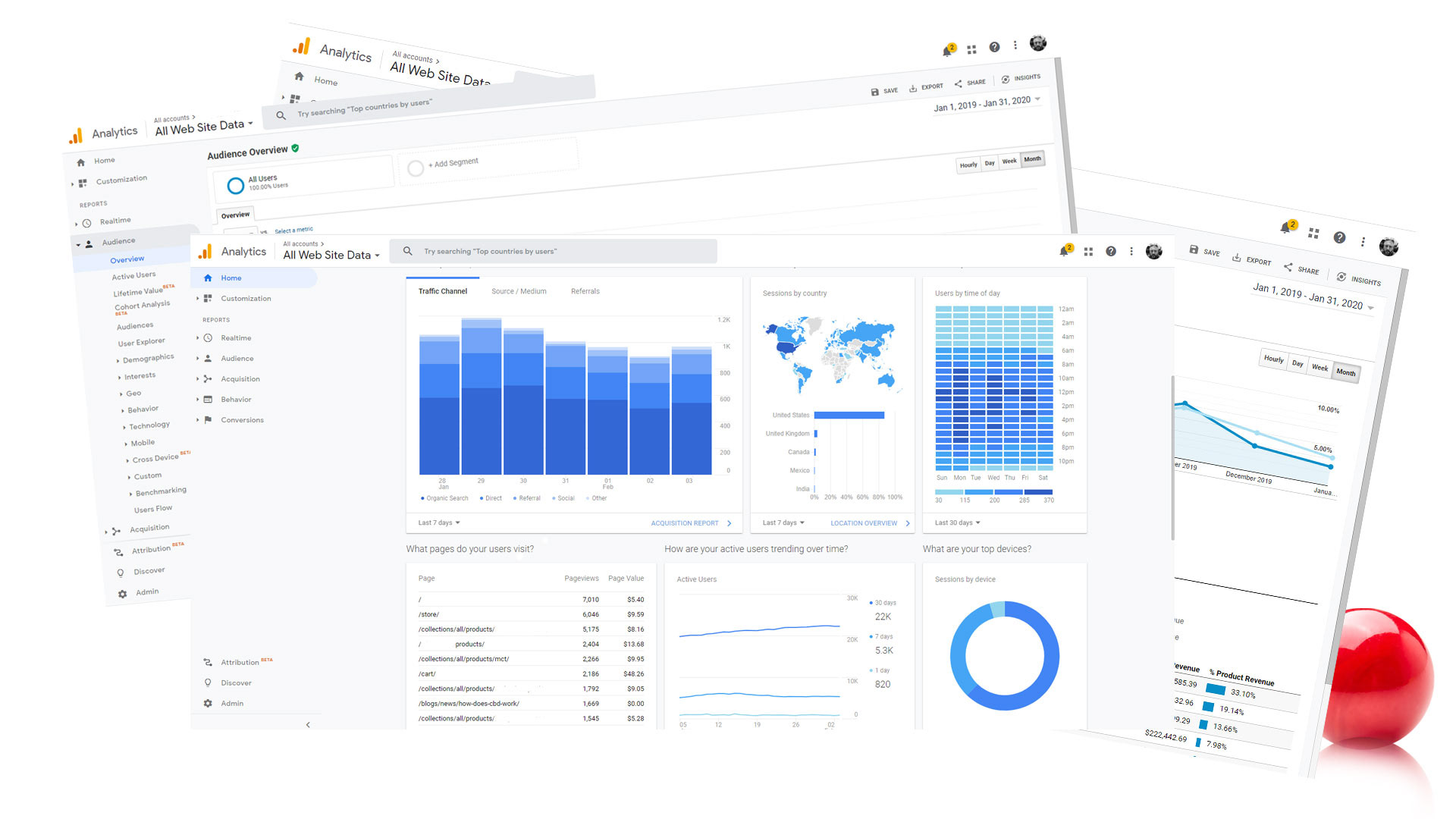This screenshot has height=819, width=1456.
Task: Select Overview under Audience in left window
Action: 127,260
